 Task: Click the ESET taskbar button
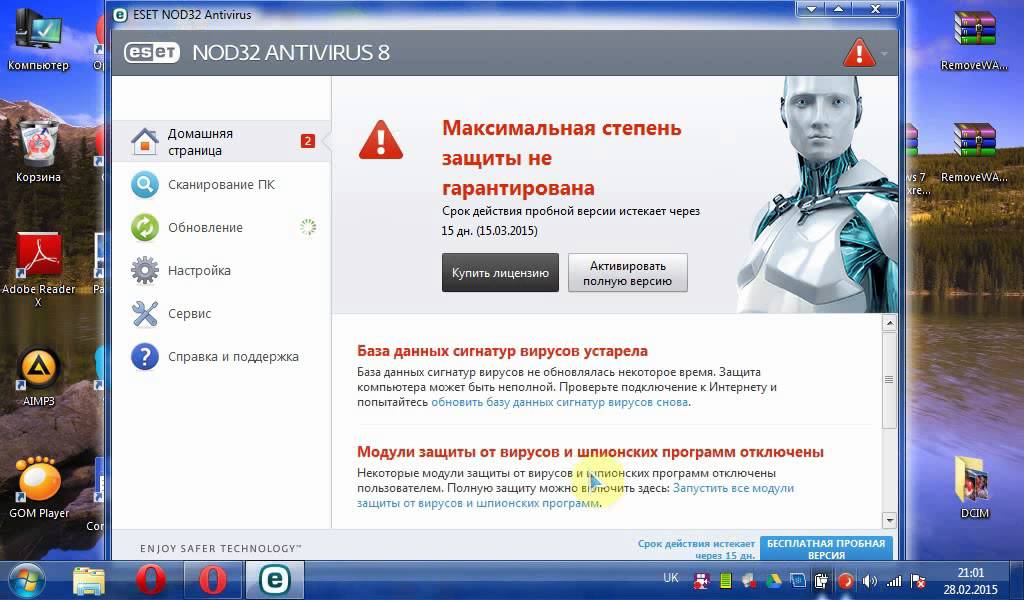click(274, 580)
